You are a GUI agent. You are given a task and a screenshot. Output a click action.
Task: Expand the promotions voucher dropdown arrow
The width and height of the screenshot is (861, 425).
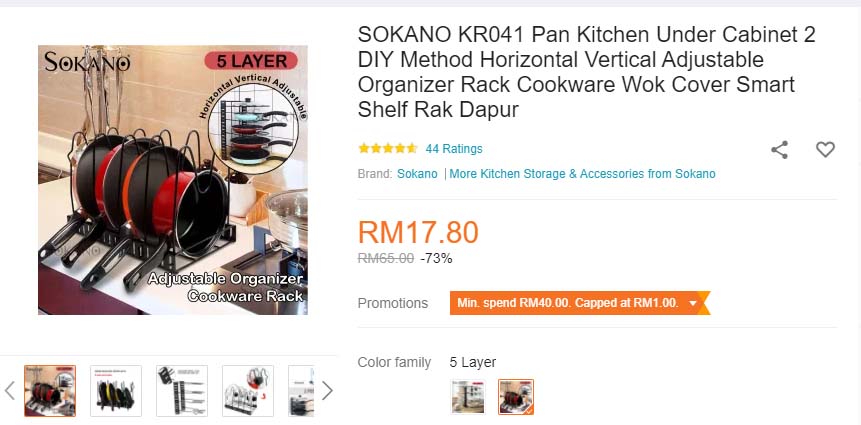point(693,303)
